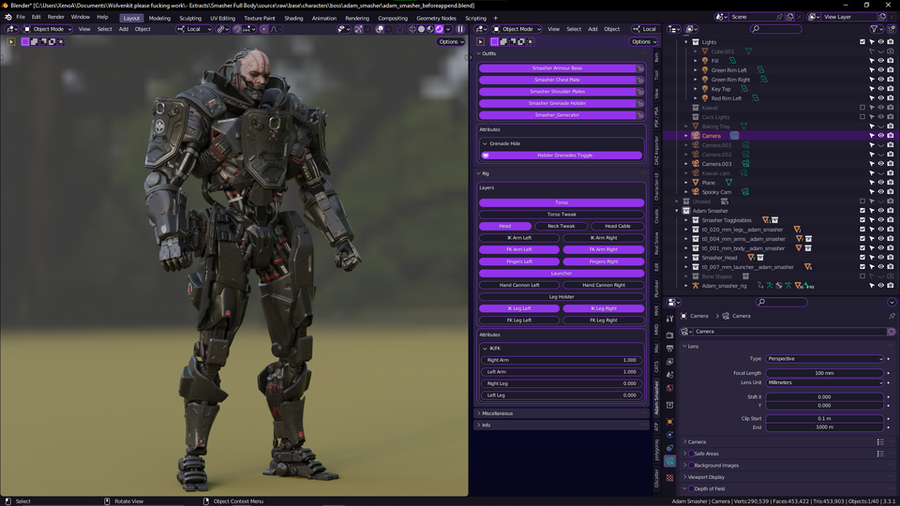Adjust the Left Leg IK/FK slider
This screenshot has width=900, height=506.
(x=561, y=395)
